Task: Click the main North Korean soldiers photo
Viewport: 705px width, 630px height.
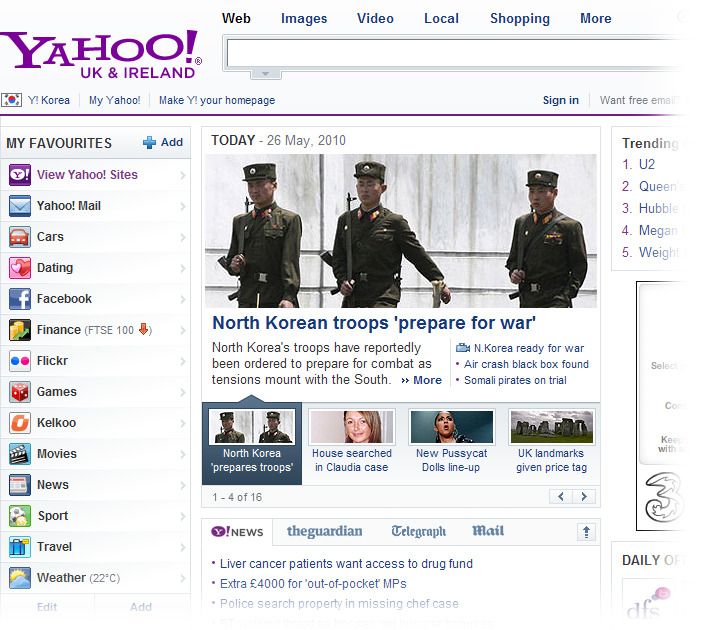Action: point(401,231)
